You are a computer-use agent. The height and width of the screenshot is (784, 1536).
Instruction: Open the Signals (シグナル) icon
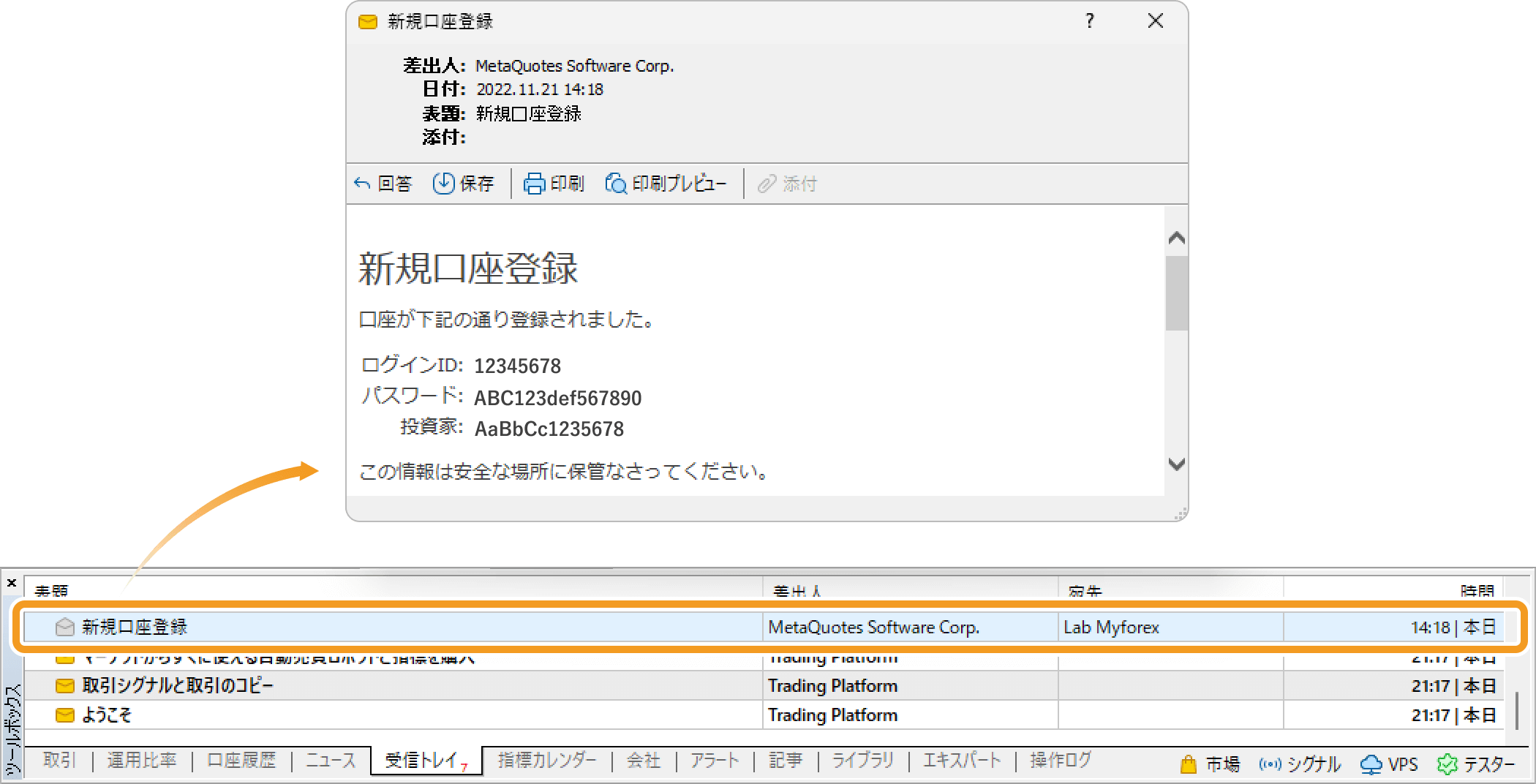[x=1270, y=764]
